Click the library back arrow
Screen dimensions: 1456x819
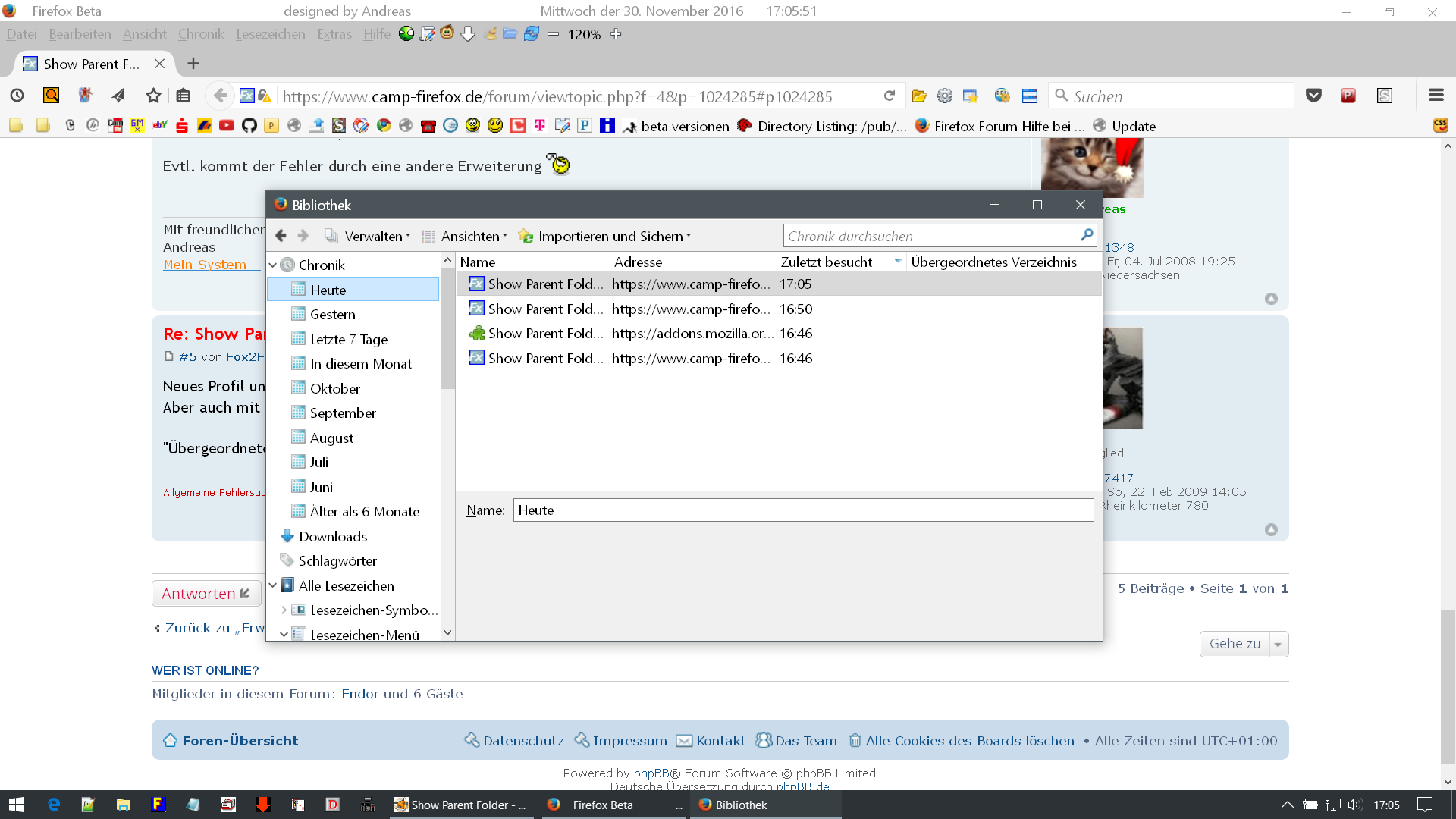(x=281, y=236)
